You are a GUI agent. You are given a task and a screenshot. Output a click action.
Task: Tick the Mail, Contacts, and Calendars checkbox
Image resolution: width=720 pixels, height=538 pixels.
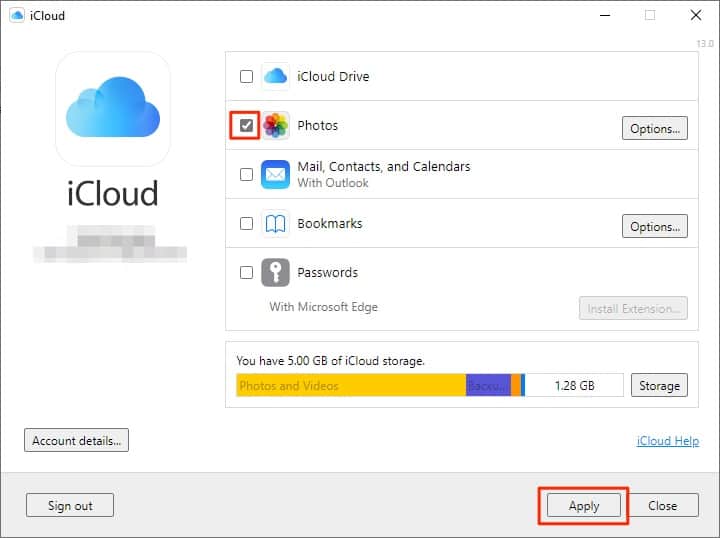[246, 175]
